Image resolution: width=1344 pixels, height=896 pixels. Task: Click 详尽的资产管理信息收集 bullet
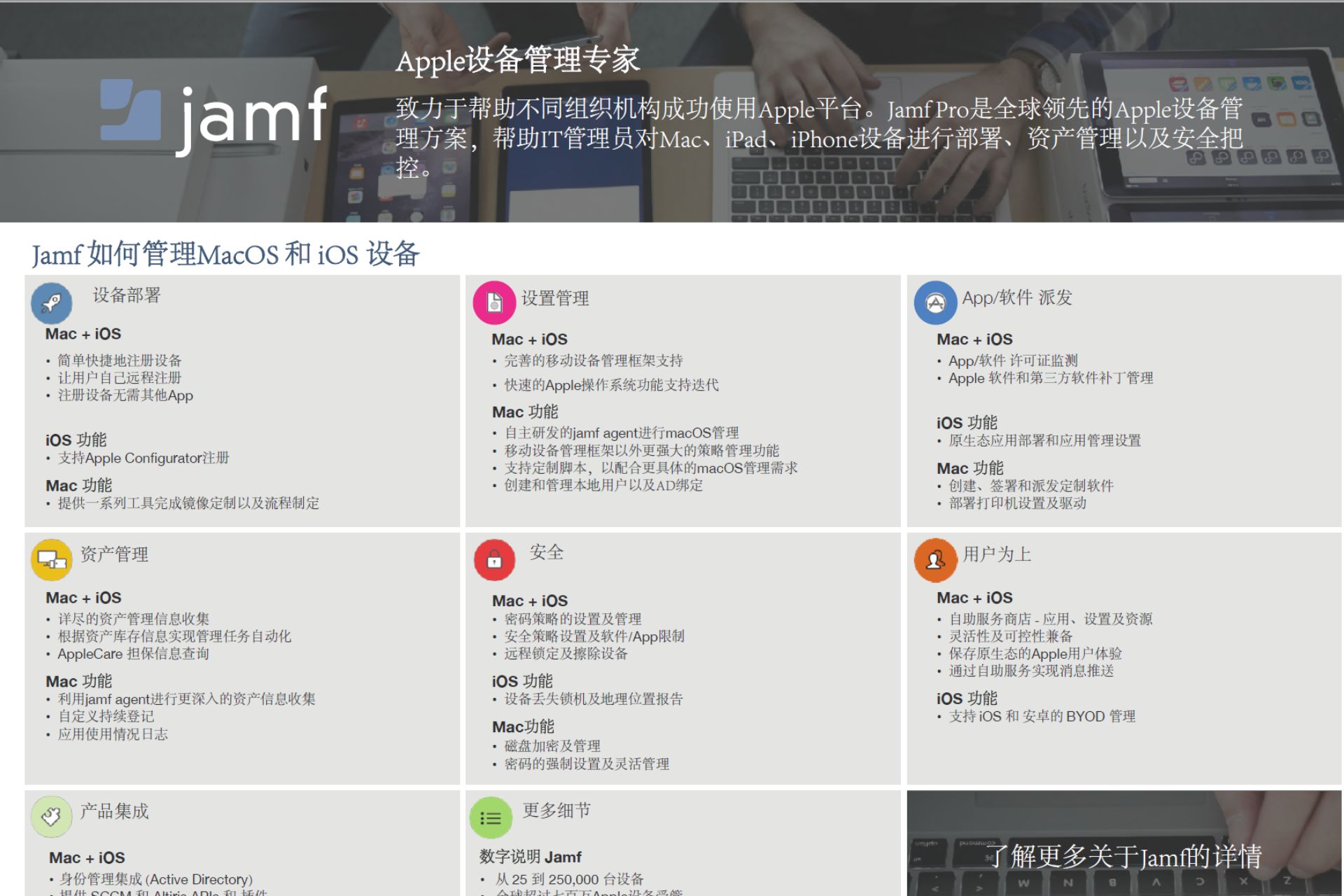tap(134, 619)
